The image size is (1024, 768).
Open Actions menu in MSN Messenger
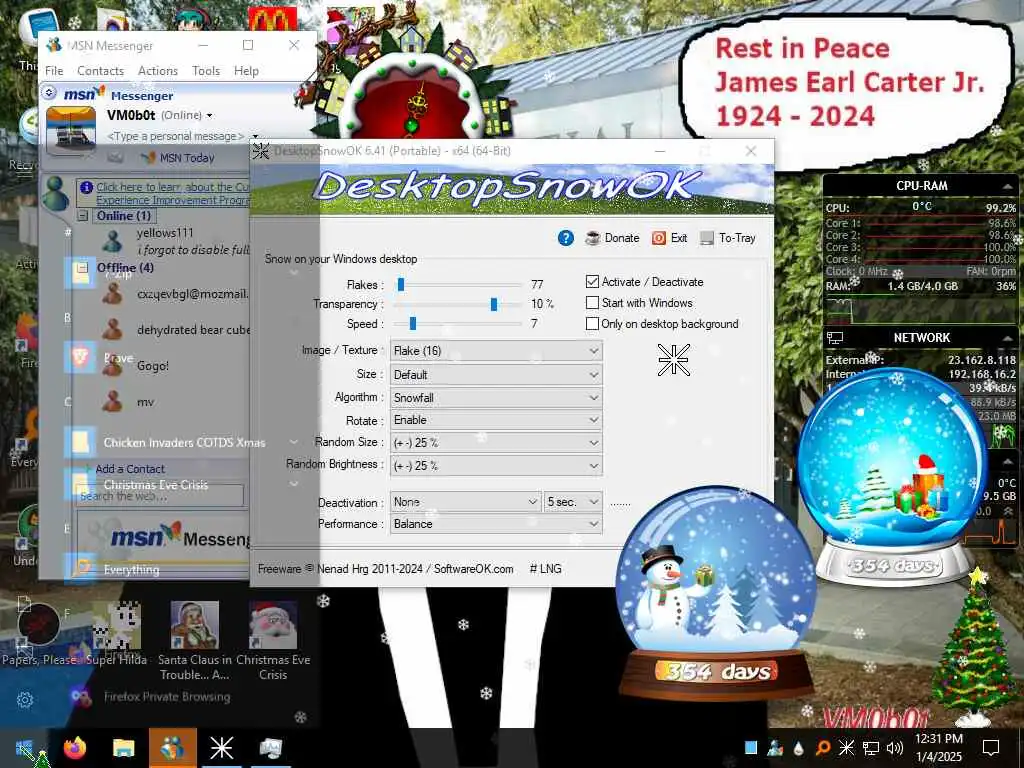[158, 71]
